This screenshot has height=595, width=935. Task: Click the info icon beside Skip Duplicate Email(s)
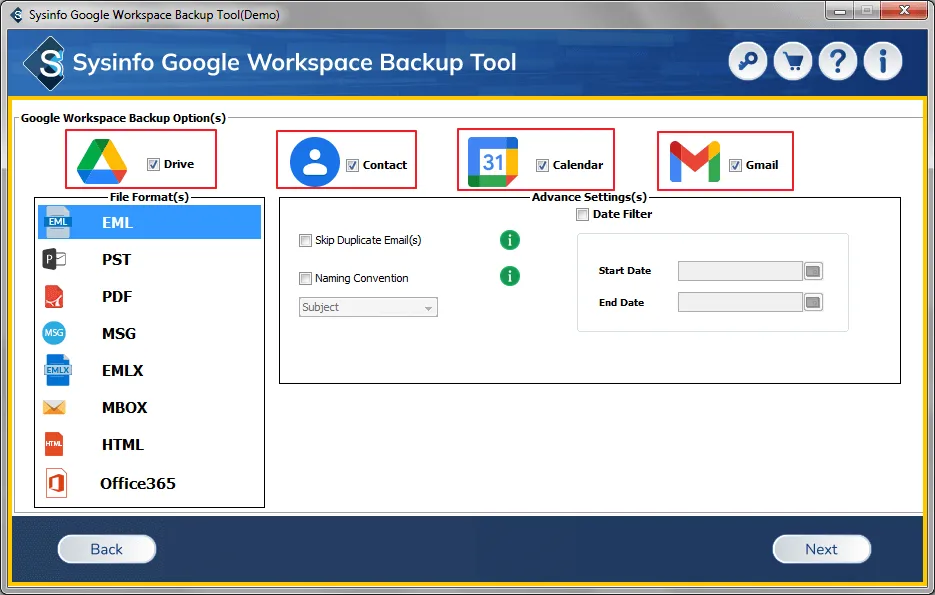point(510,240)
